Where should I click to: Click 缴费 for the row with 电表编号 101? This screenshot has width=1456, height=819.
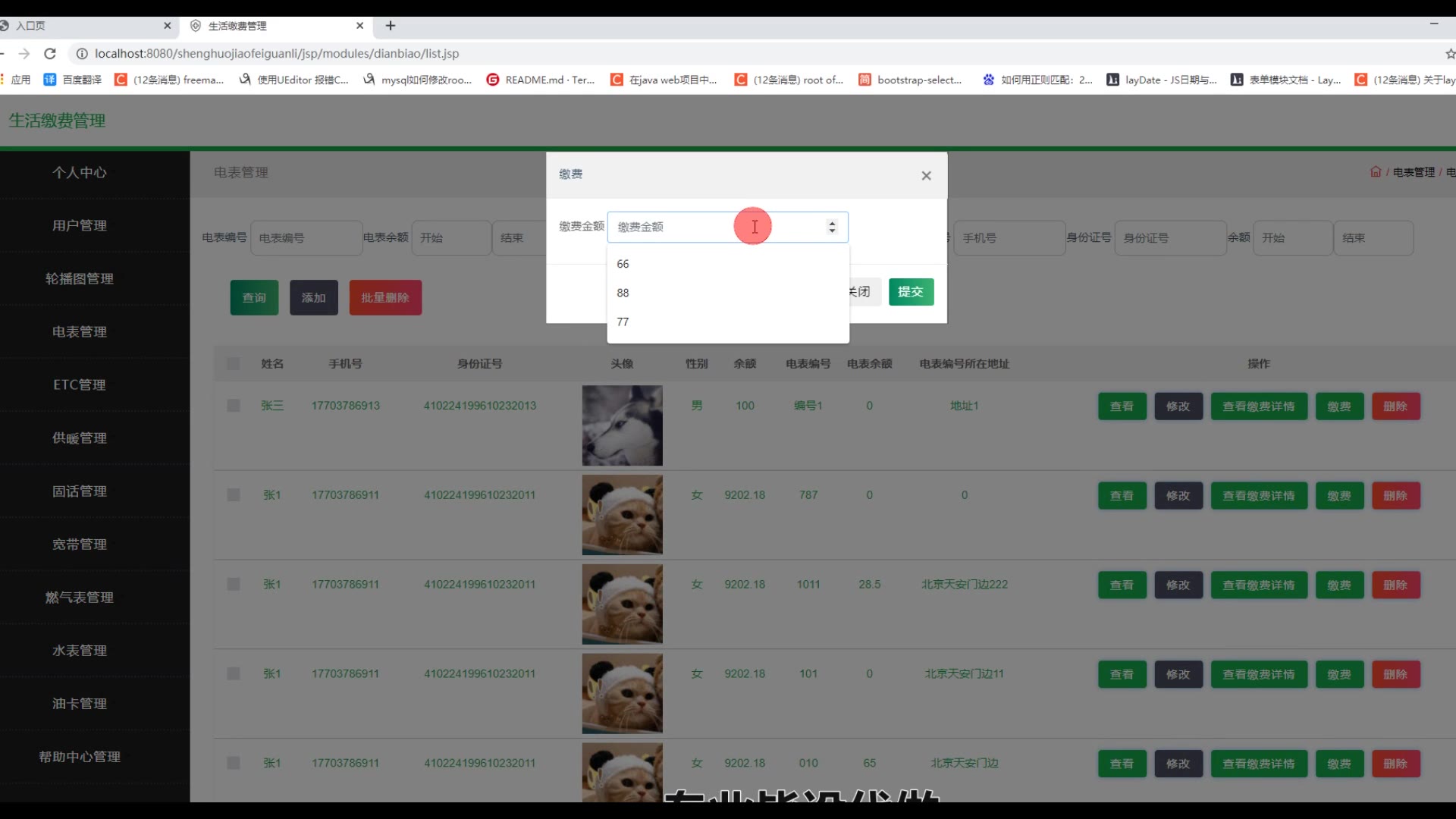(x=1339, y=675)
